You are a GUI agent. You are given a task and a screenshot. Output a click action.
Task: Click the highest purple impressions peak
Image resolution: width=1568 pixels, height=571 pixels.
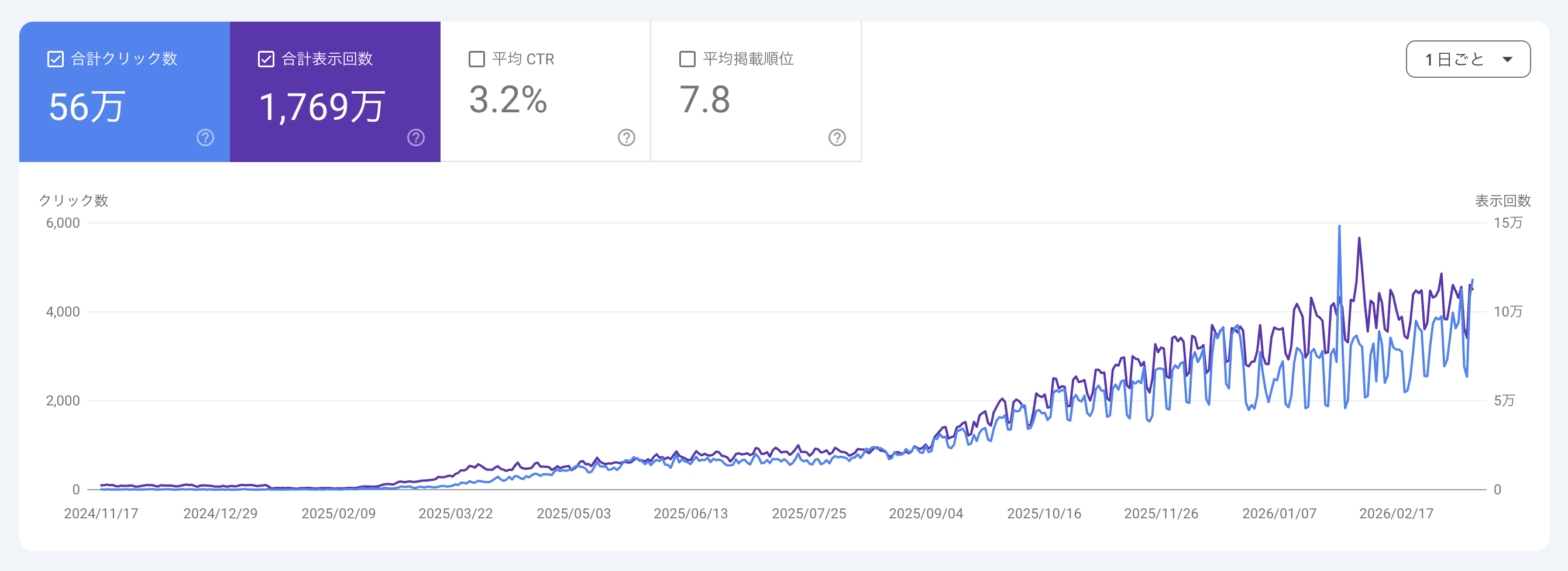click(x=1359, y=239)
